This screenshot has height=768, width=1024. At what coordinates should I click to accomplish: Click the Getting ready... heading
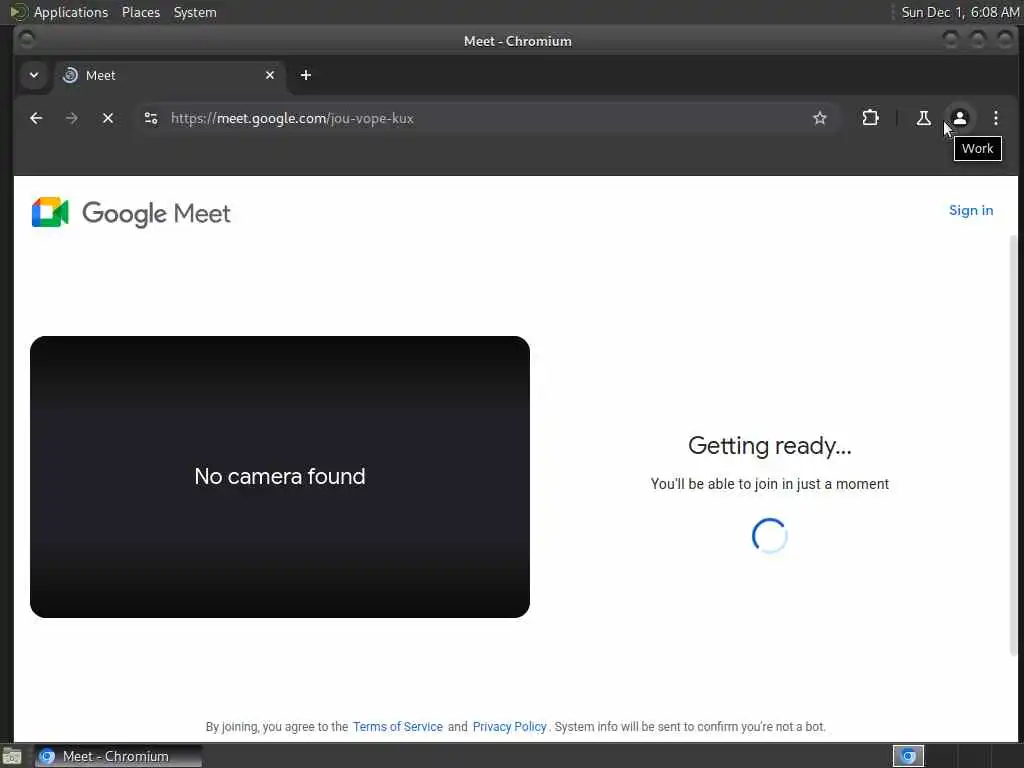point(770,446)
